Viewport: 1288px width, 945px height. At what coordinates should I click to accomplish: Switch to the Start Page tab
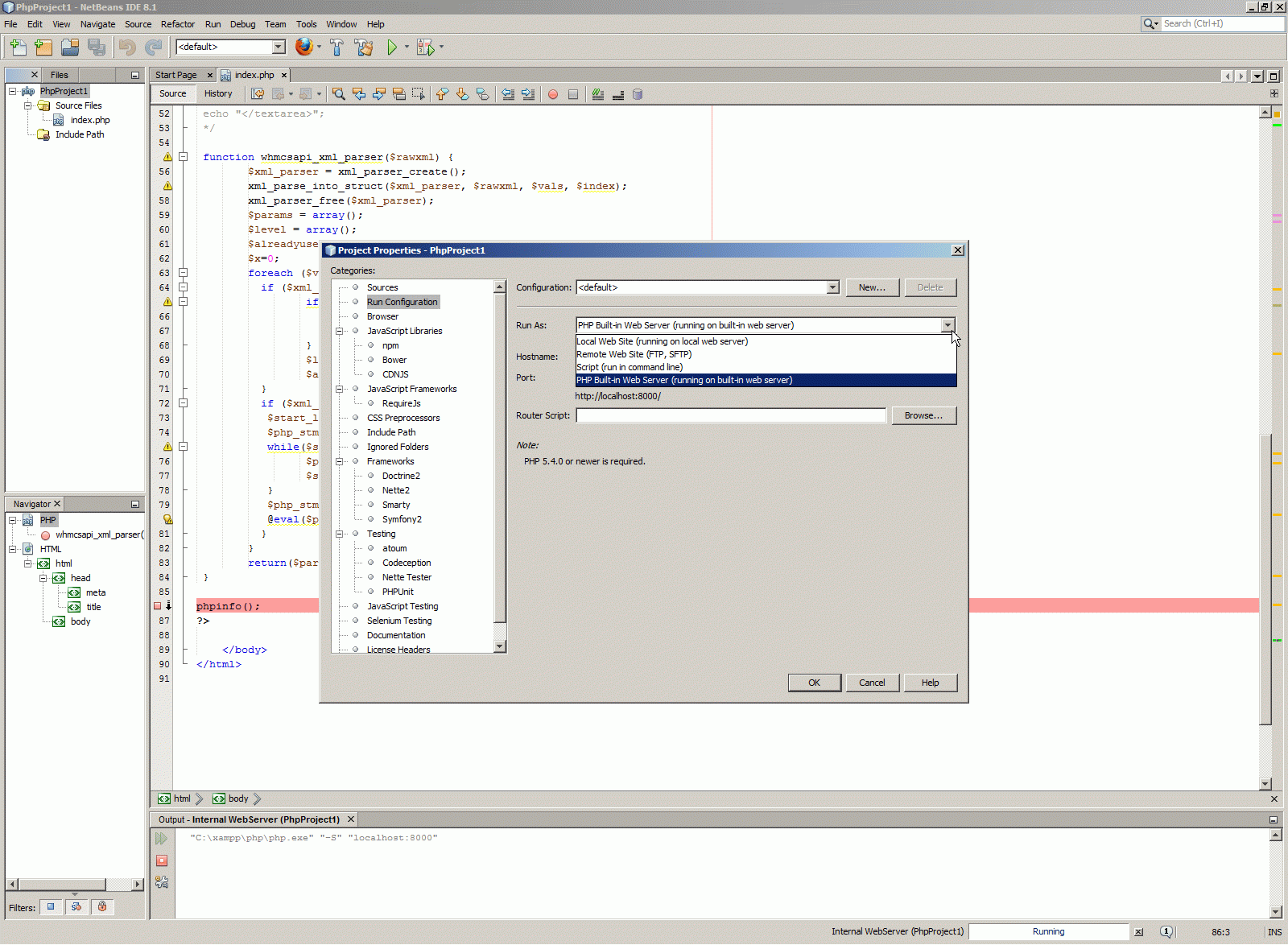pyautogui.click(x=176, y=75)
